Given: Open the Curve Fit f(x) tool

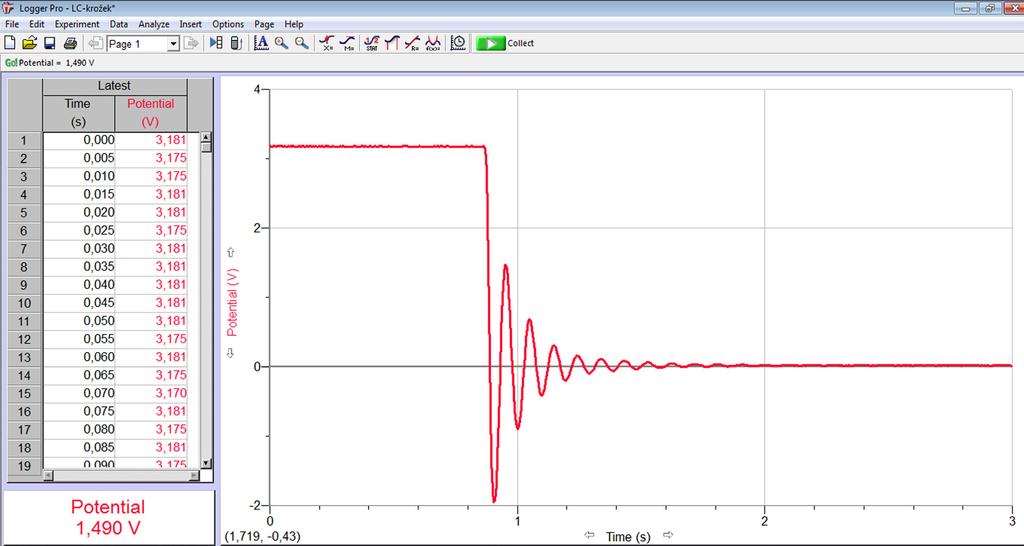Looking at the screenshot, I should (x=432, y=43).
